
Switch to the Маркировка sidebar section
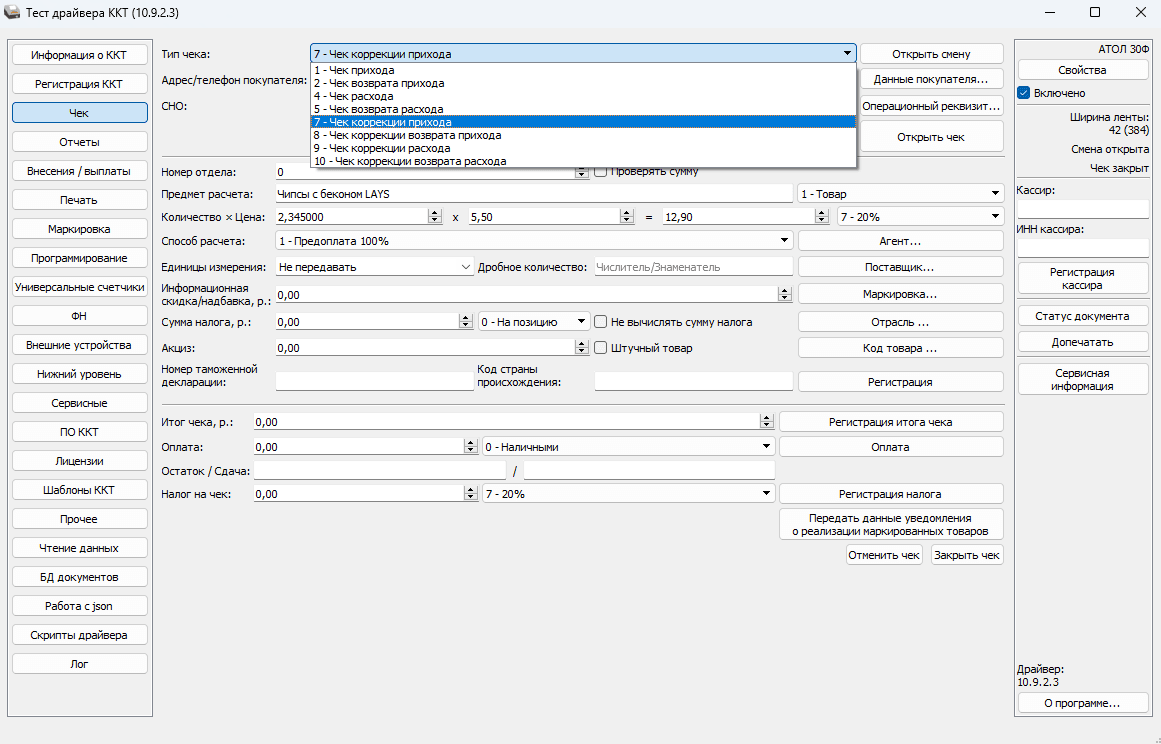tap(79, 229)
